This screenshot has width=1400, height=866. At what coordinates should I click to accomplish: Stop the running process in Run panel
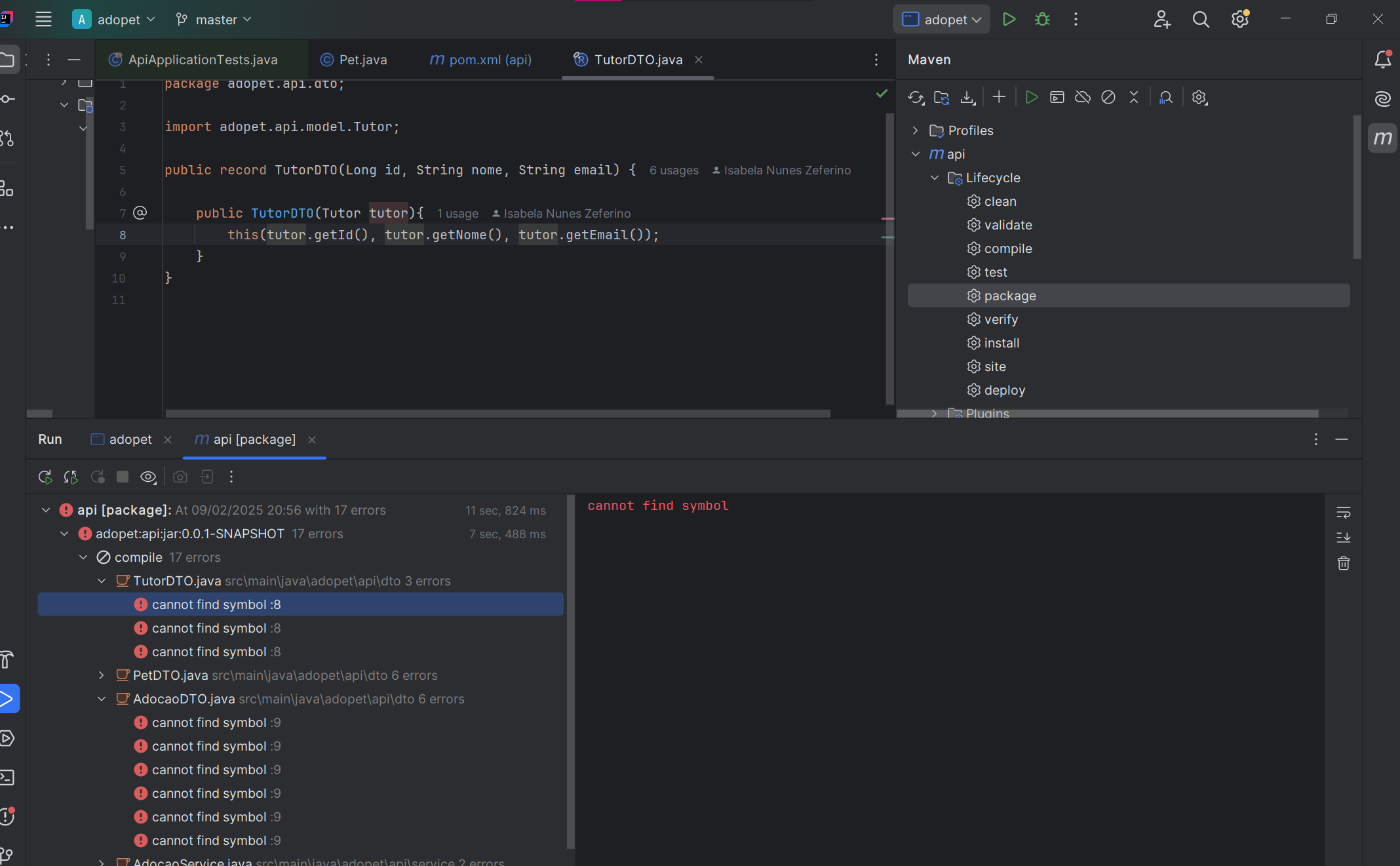(123, 477)
